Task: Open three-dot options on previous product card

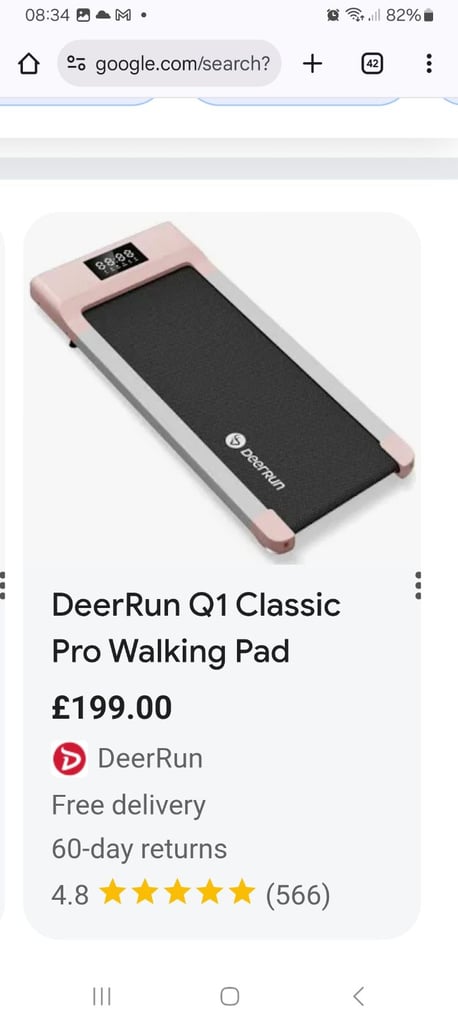Action: 3,585
